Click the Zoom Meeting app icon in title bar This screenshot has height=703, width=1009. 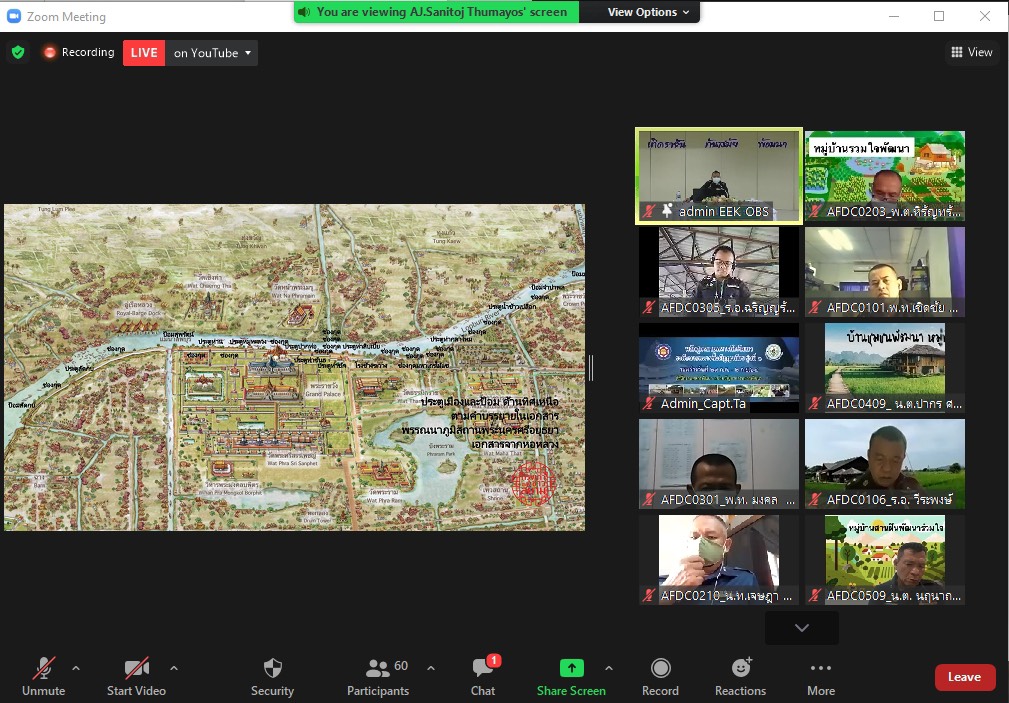14,16
